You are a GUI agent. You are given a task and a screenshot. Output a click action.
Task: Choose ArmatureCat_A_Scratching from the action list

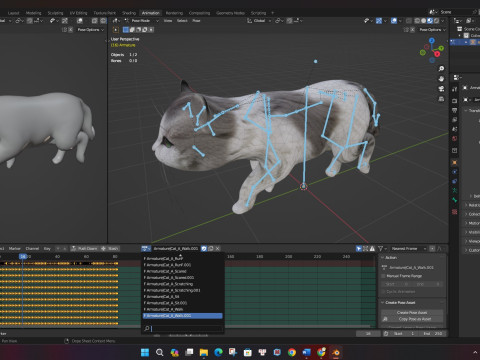183,284
